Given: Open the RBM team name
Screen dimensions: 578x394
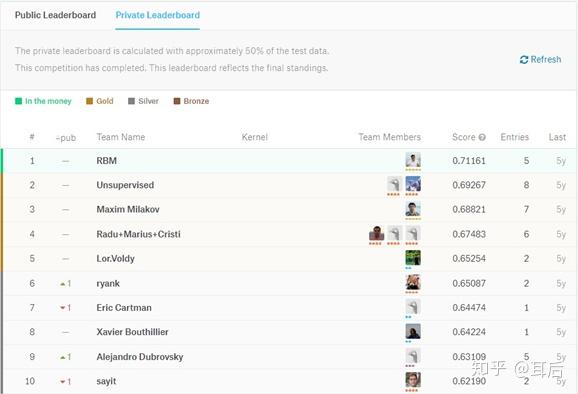Looking at the screenshot, I should point(107,161).
